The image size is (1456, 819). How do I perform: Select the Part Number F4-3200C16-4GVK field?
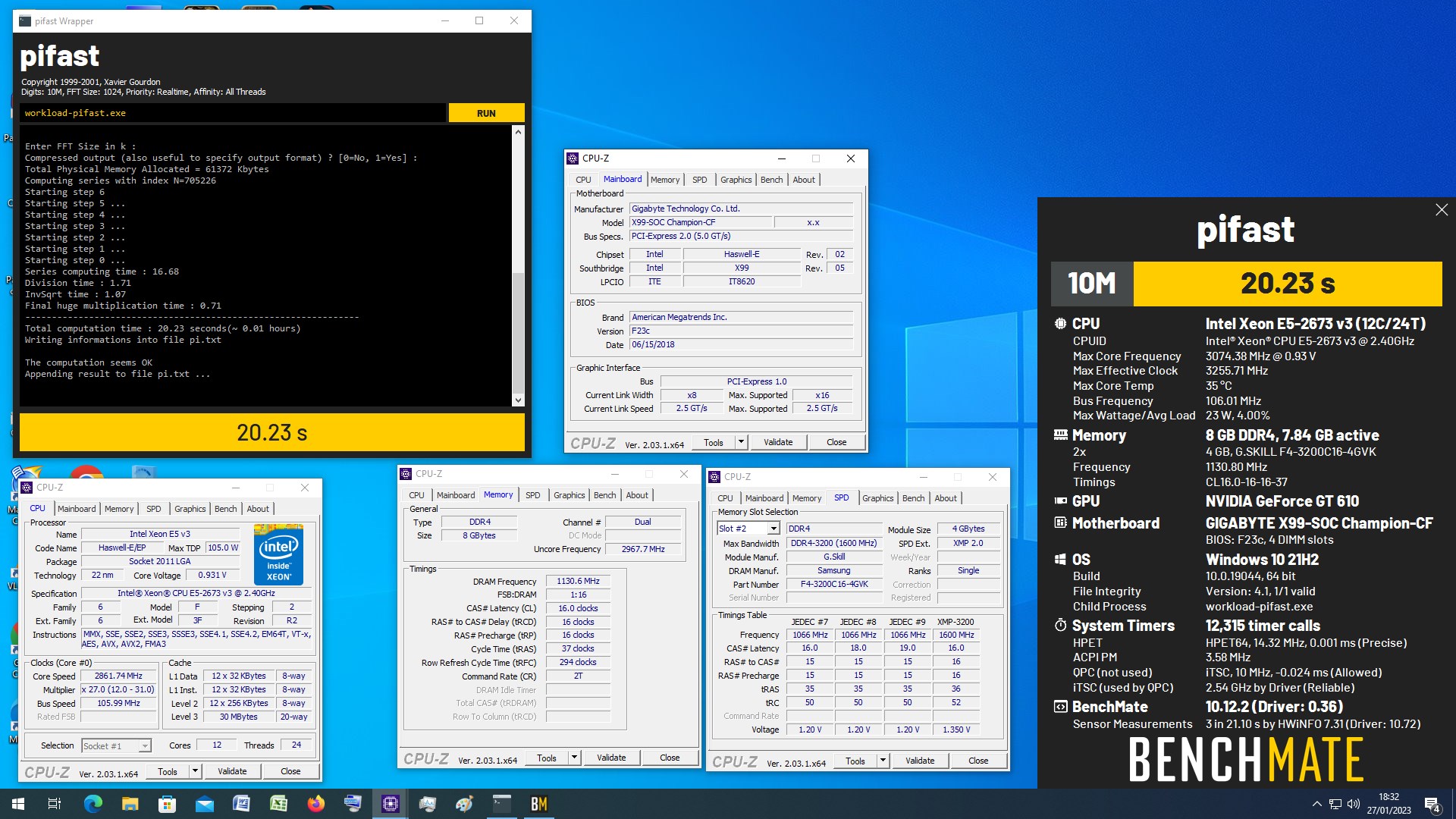click(834, 584)
